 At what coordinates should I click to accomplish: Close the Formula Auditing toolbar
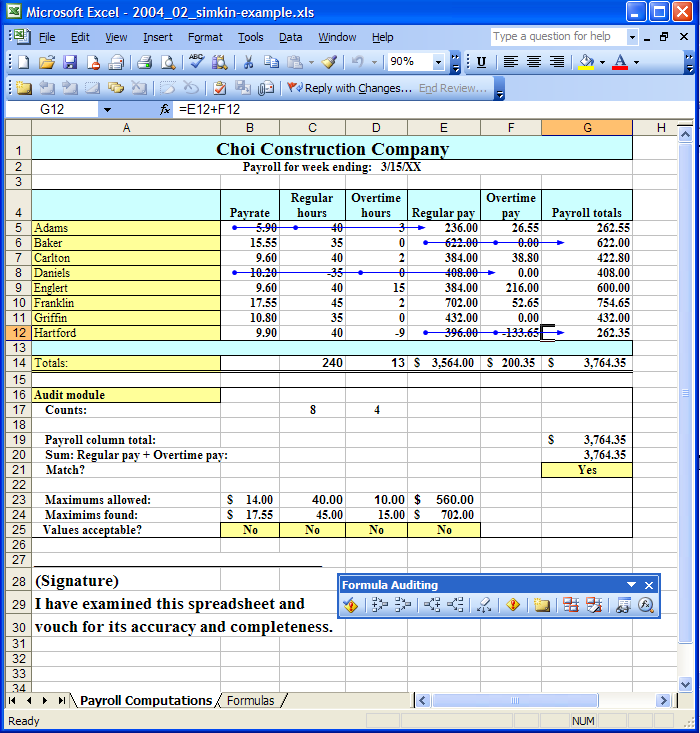(x=649, y=585)
